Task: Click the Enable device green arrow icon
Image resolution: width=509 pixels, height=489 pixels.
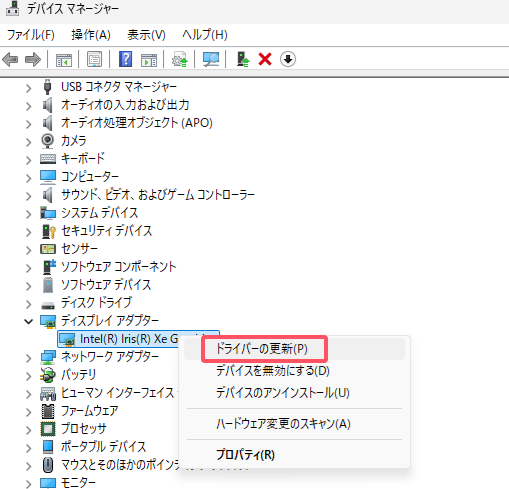Action: point(243,59)
